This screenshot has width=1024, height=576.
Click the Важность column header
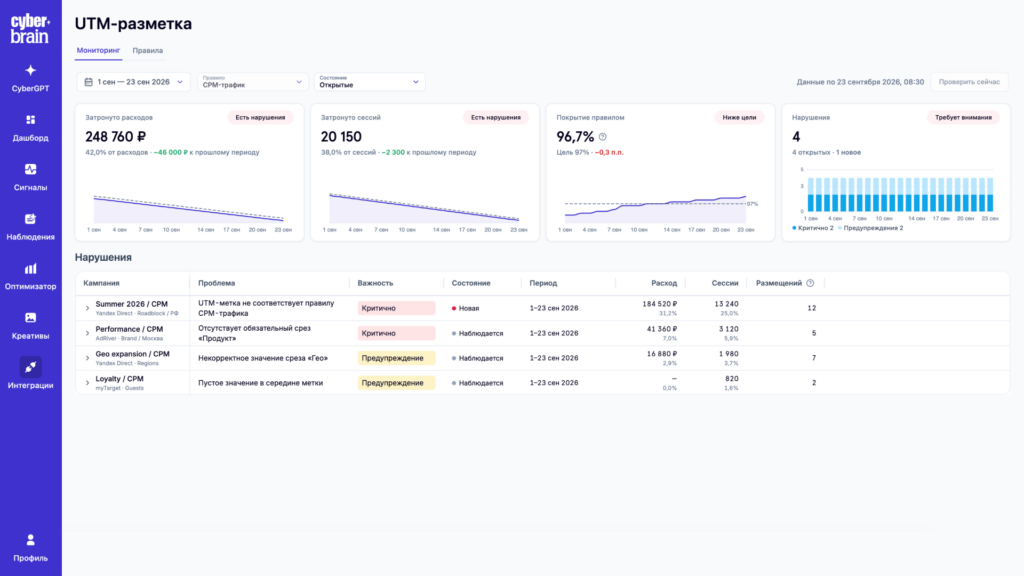(x=375, y=283)
